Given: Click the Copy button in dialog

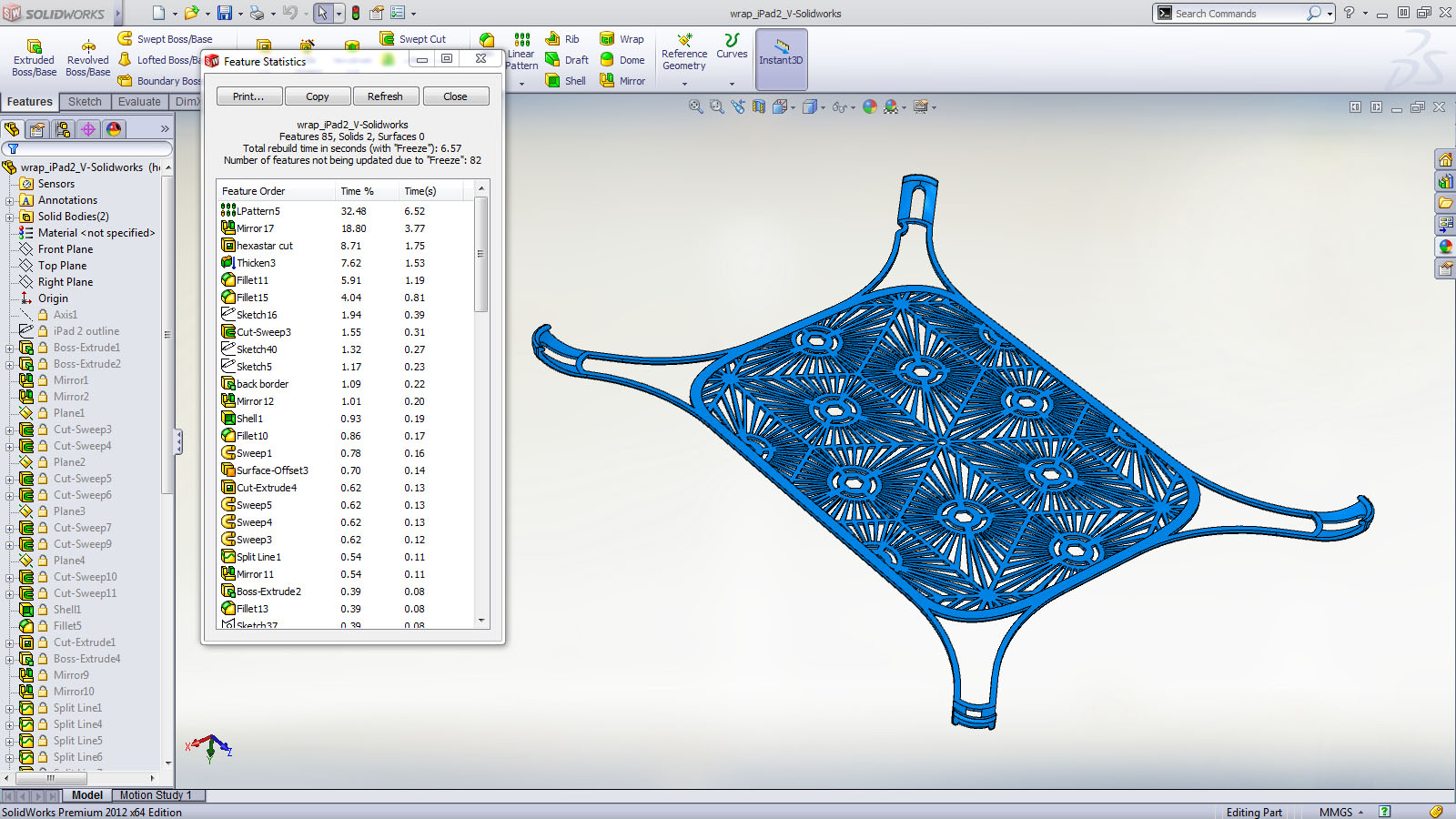Looking at the screenshot, I should click(x=317, y=96).
